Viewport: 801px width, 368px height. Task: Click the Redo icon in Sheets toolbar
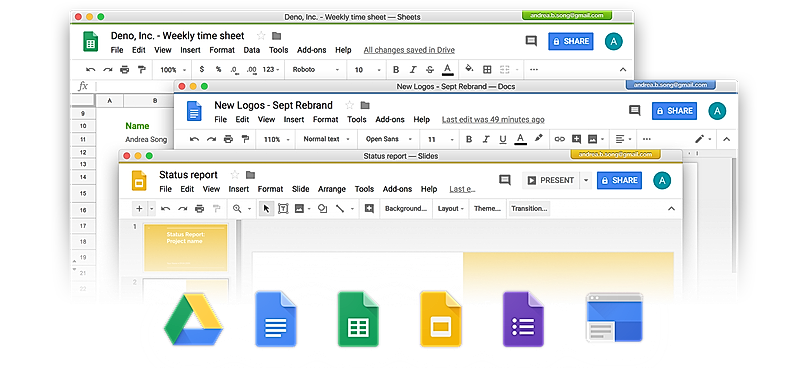click(x=108, y=70)
